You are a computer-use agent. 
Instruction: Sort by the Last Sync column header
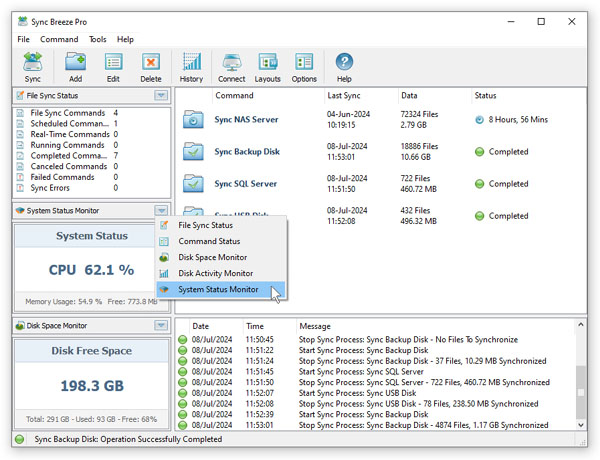(x=361, y=96)
